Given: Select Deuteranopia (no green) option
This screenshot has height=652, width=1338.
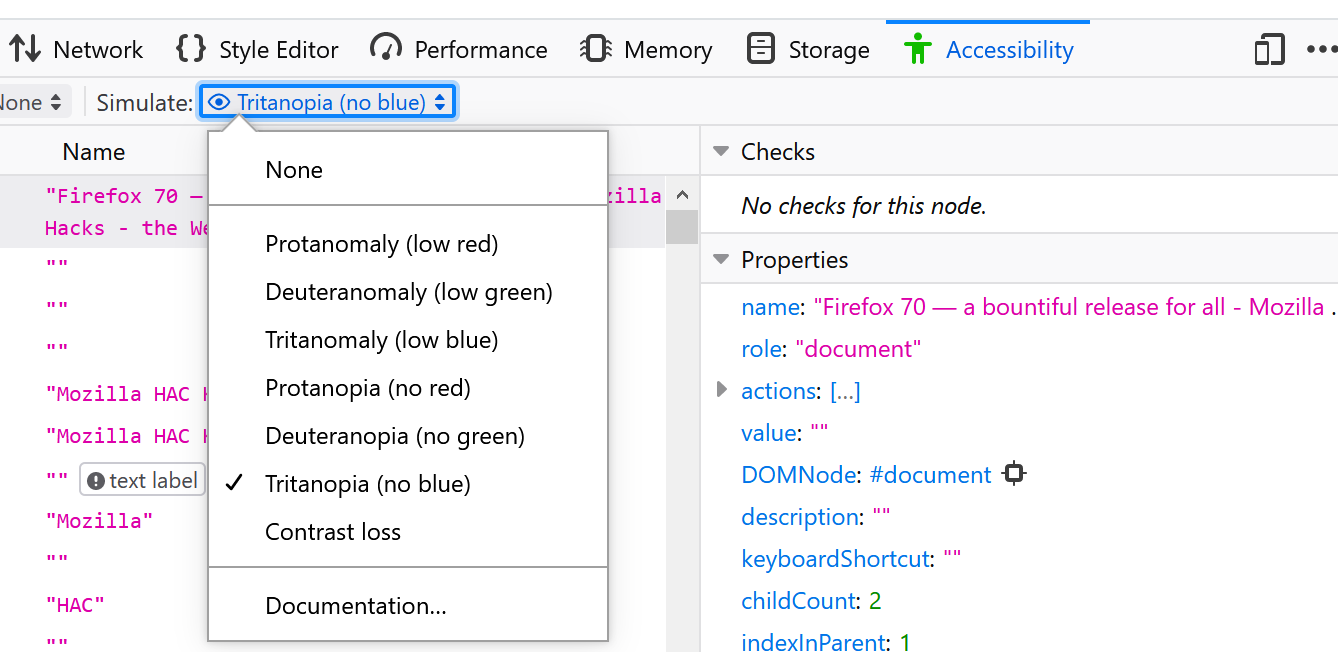Looking at the screenshot, I should [x=408, y=436].
